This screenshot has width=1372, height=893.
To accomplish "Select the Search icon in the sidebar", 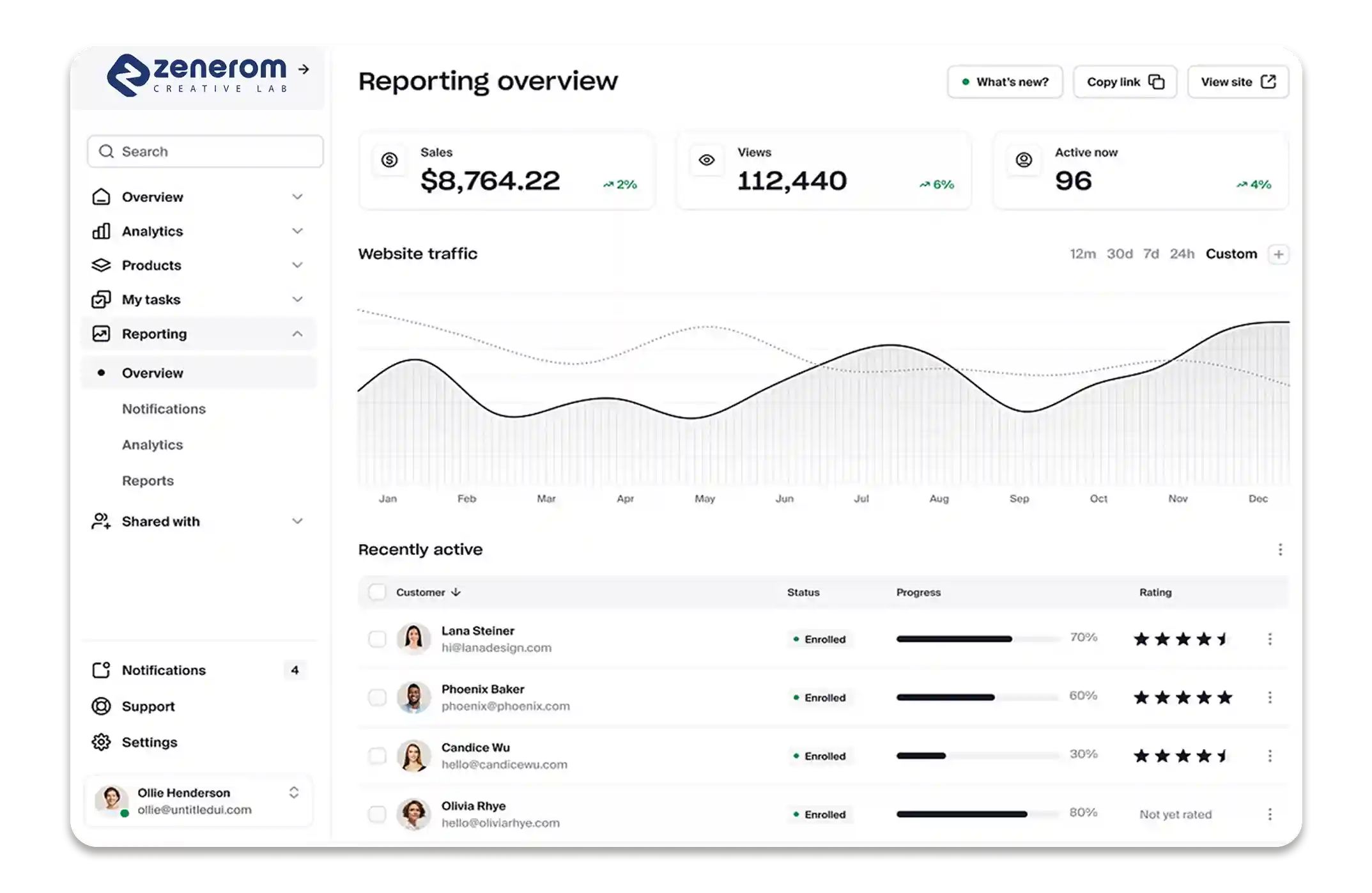I will pos(107,151).
